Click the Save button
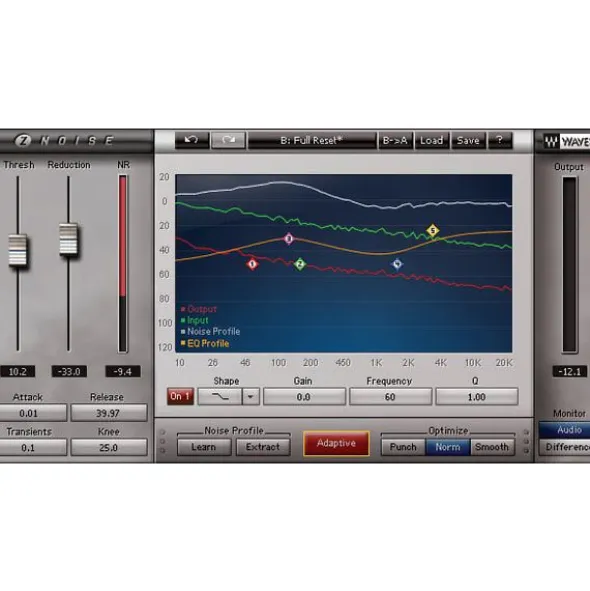The image size is (590, 591). (468, 140)
